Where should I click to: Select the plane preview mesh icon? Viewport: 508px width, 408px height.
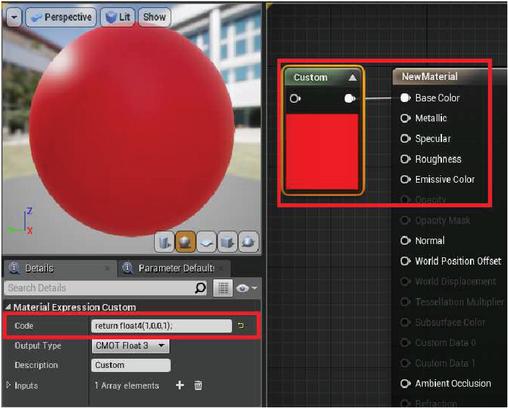(206, 242)
